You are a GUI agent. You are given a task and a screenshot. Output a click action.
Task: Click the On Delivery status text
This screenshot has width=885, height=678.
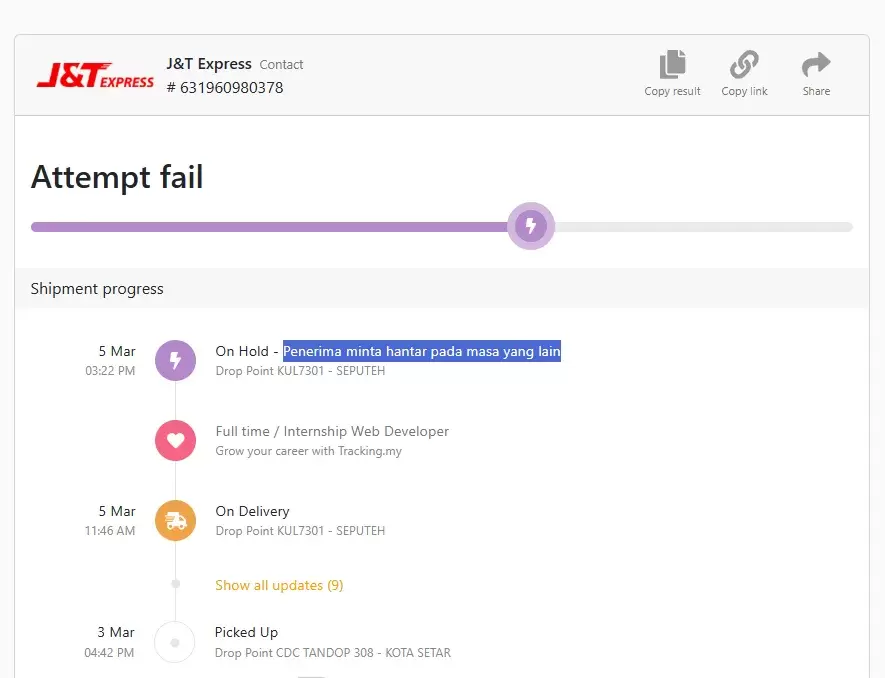(252, 511)
